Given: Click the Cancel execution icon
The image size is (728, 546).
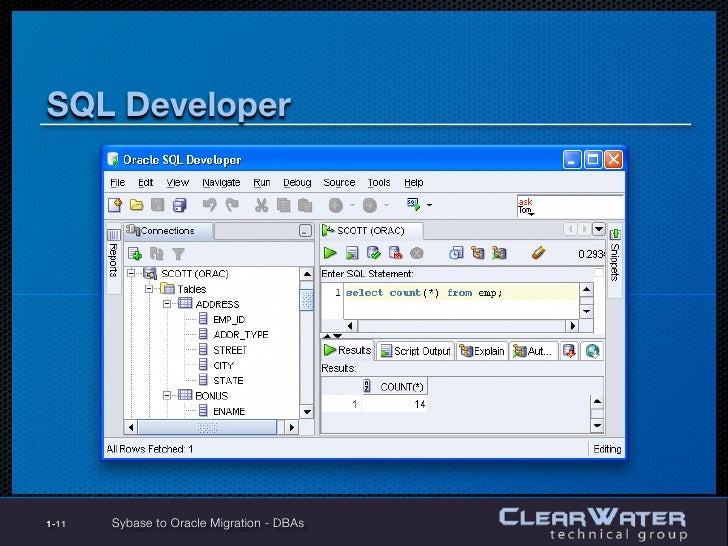Looking at the screenshot, I should pos(417,253).
